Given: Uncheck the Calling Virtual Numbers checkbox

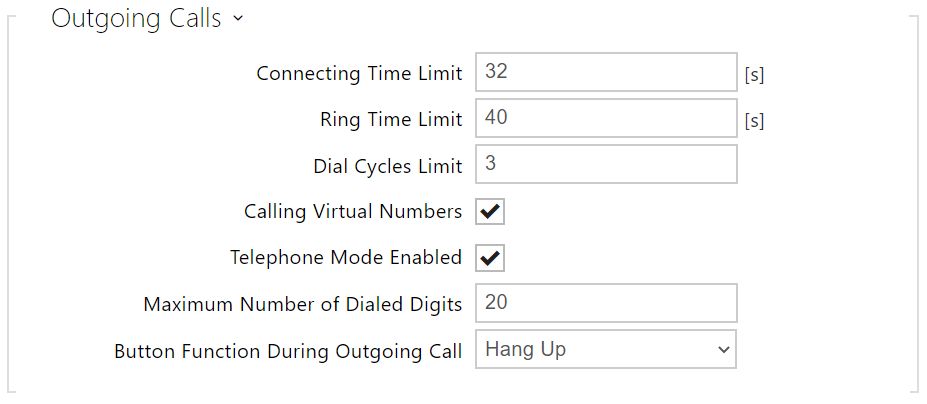Looking at the screenshot, I should [x=490, y=211].
